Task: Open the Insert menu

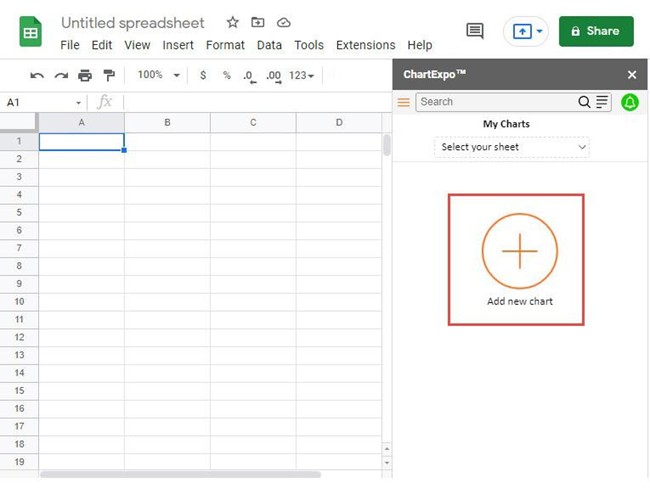Action: point(178,45)
